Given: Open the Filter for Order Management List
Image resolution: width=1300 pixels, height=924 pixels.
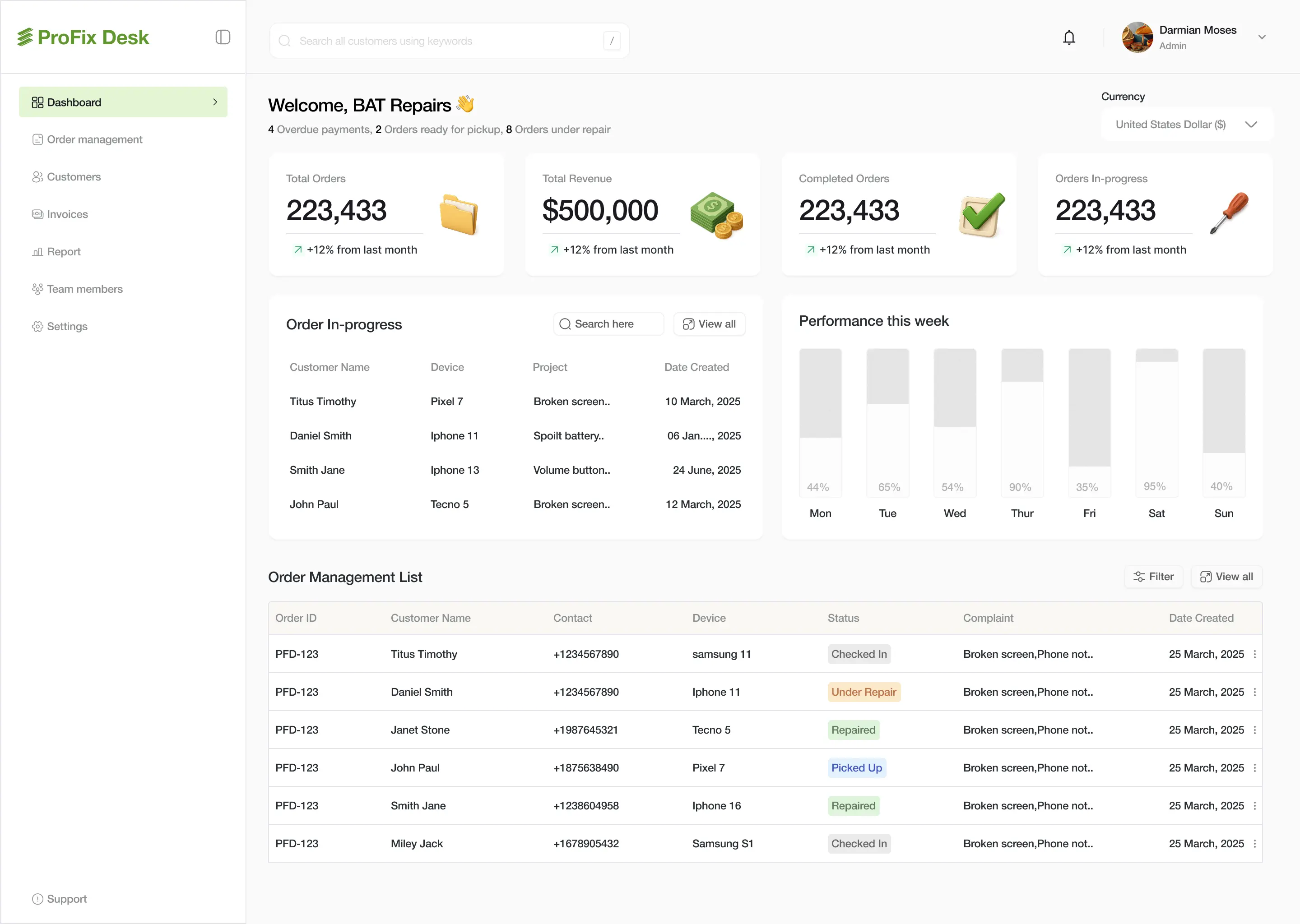Looking at the screenshot, I should pyautogui.click(x=1153, y=576).
